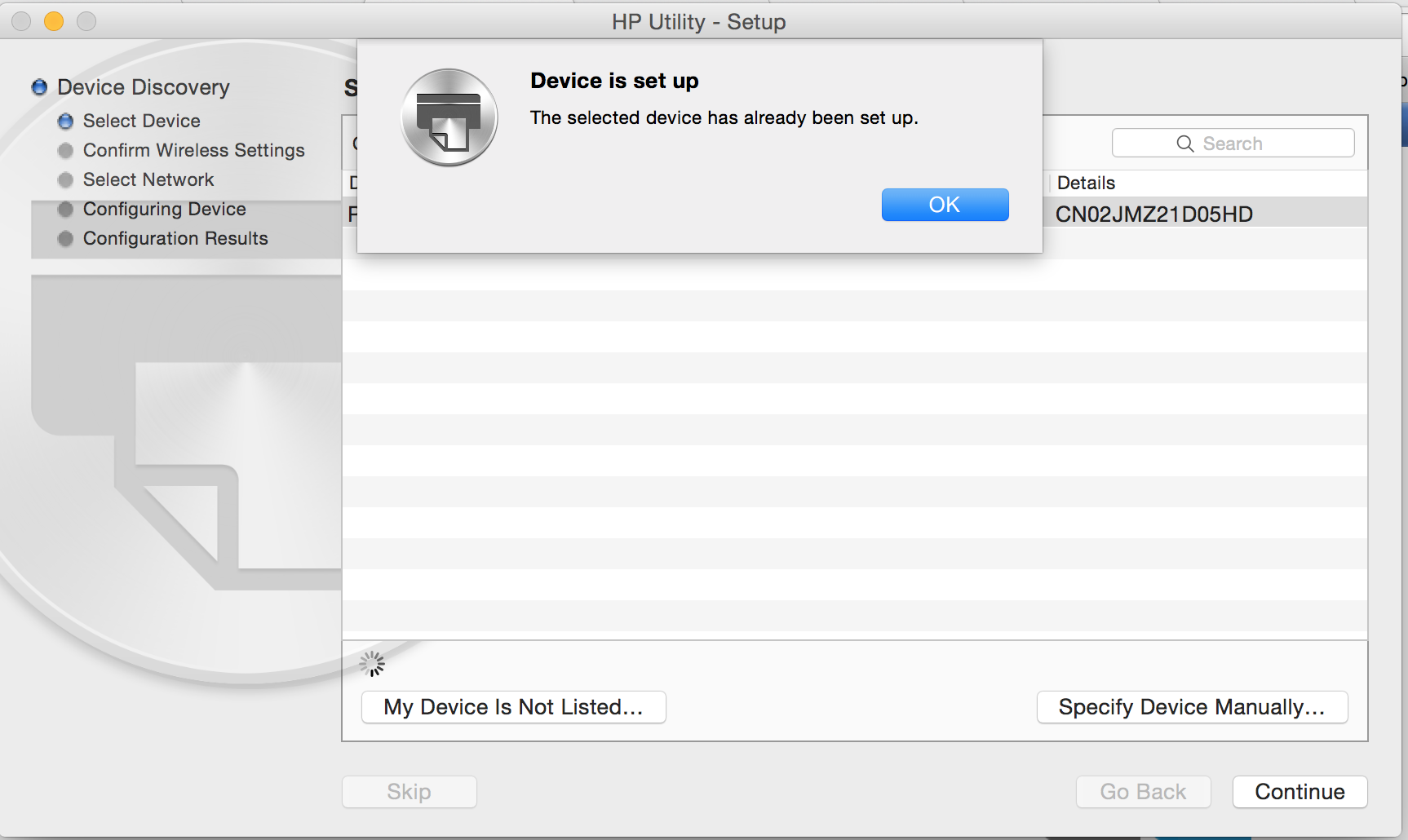Click the printer icon in the dialog

pos(449,117)
